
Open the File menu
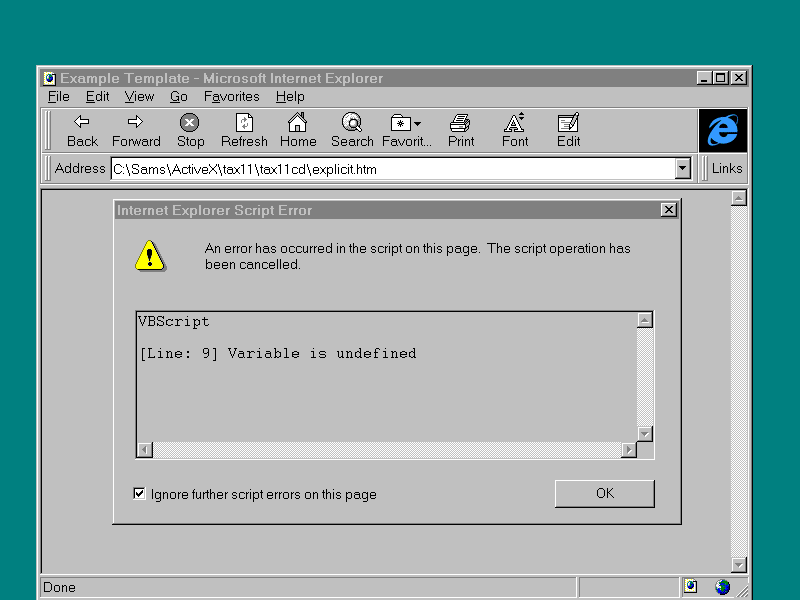(x=59, y=97)
